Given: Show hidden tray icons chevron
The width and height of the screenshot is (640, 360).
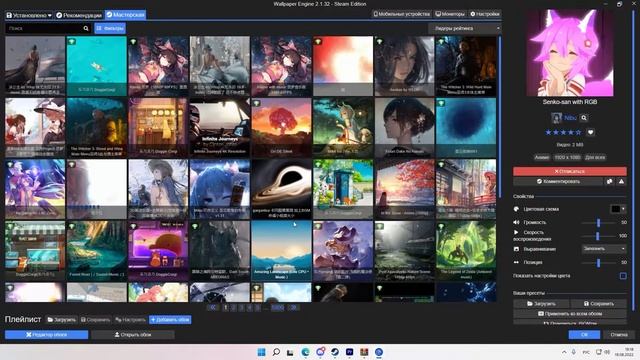Looking at the screenshot, I should pyautogui.click(x=564, y=352).
